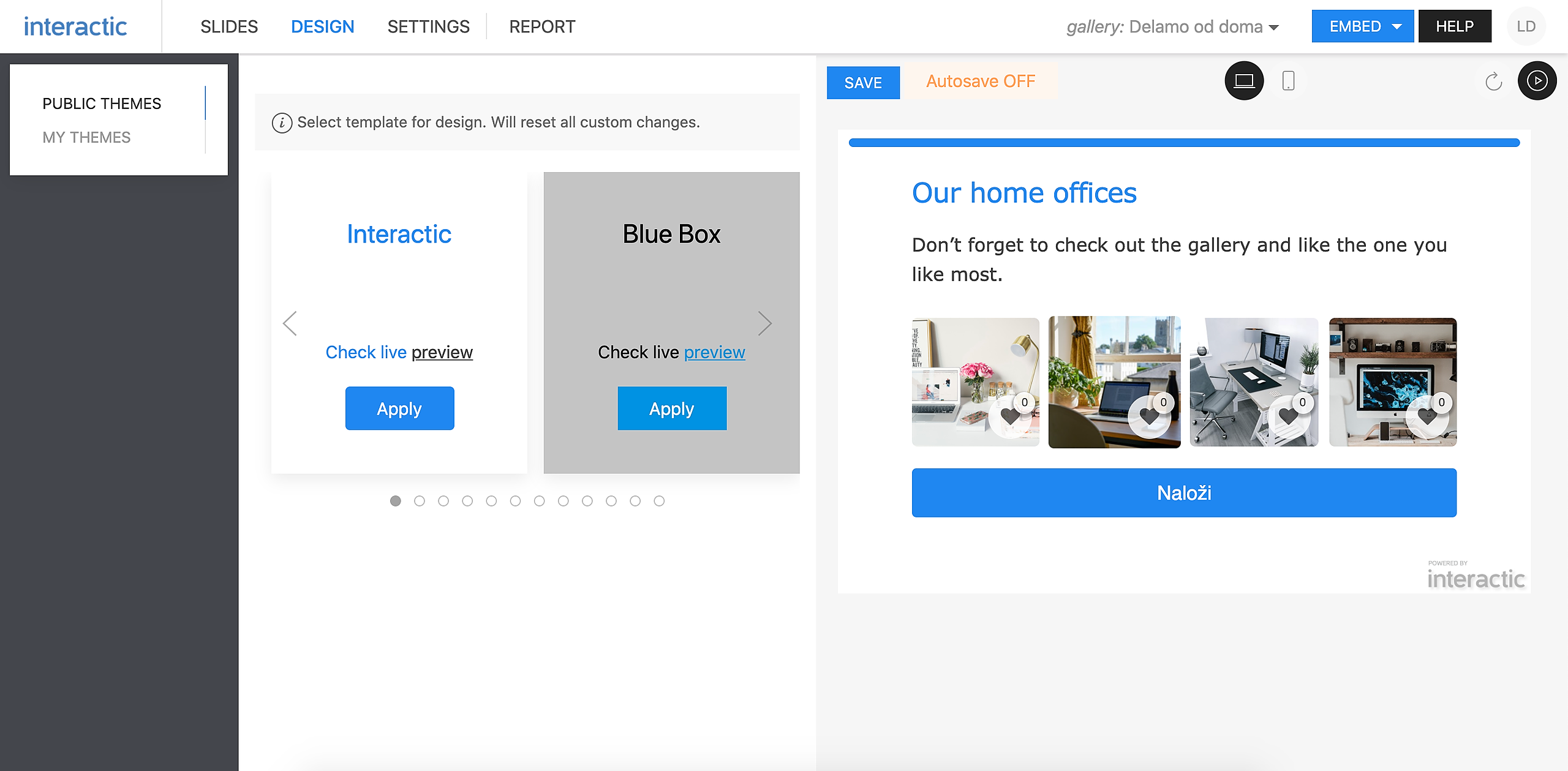Click heart icon on fourth office photo
This screenshot has height=771, width=1568.
(1427, 416)
